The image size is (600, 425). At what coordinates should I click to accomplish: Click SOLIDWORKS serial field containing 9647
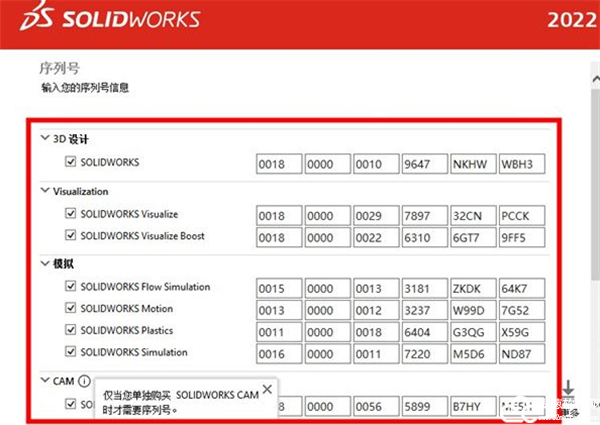425,164
